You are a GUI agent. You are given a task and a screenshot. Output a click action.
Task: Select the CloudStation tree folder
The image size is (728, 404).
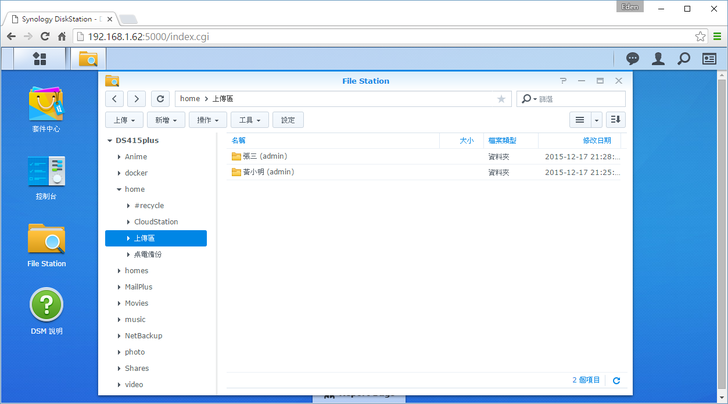click(x=155, y=222)
